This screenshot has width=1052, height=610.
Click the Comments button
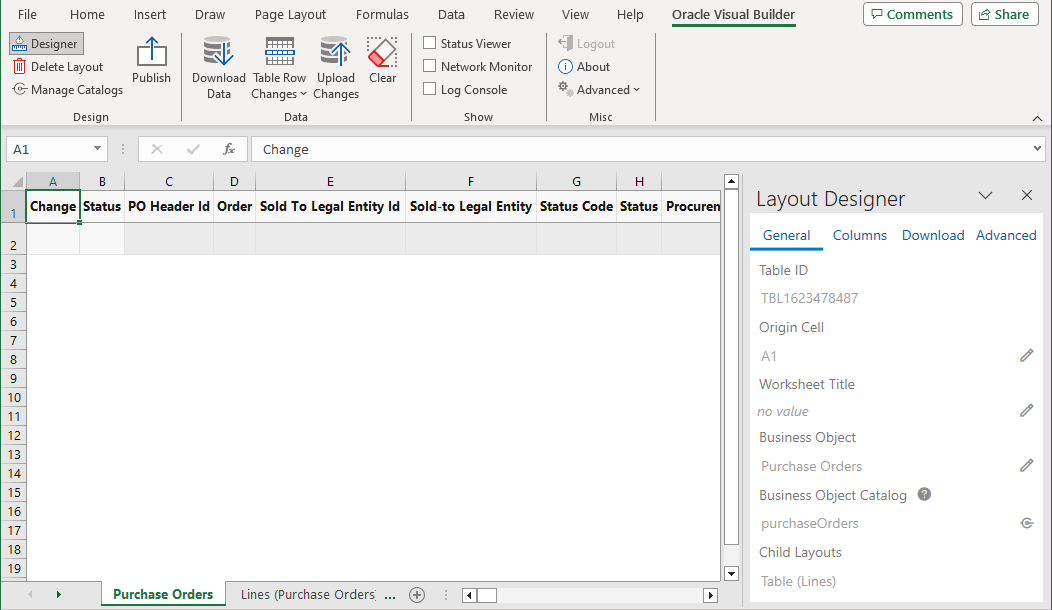point(912,14)
